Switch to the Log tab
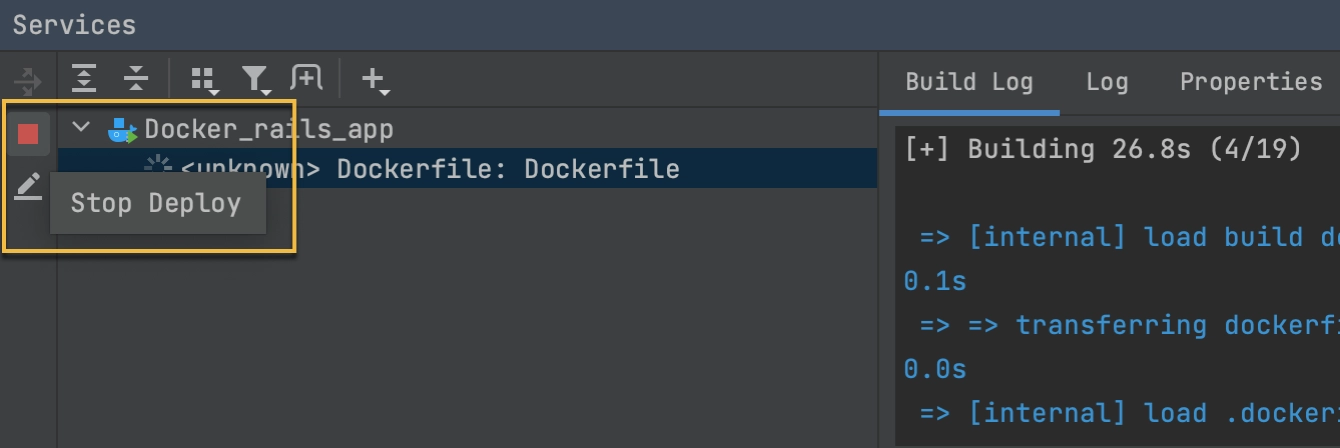This screenshot has width=1340, height=448. click(1107, 81)
